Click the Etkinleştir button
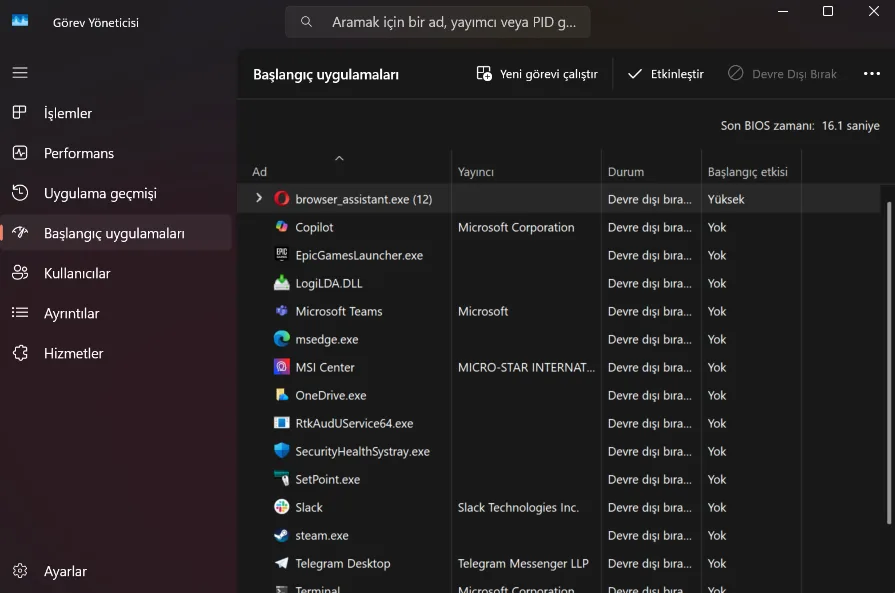This screenshot has height=593, width=895. coord(666,74)
